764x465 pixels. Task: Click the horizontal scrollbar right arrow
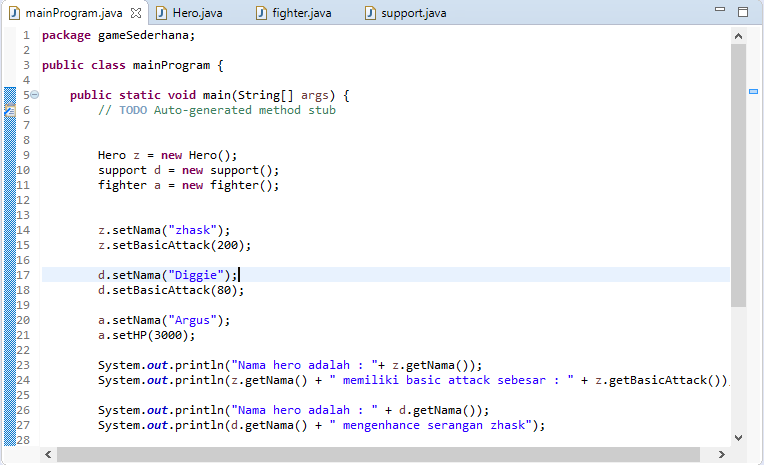pyautogui.click(x=722, y=454)
